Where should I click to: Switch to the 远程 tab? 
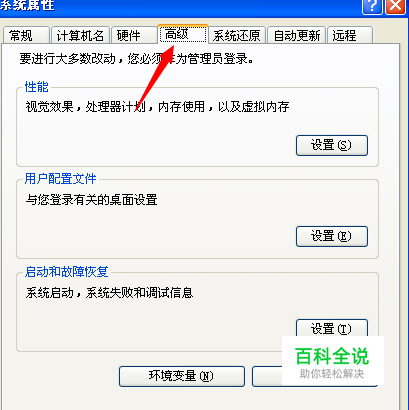tap(350, 35)
